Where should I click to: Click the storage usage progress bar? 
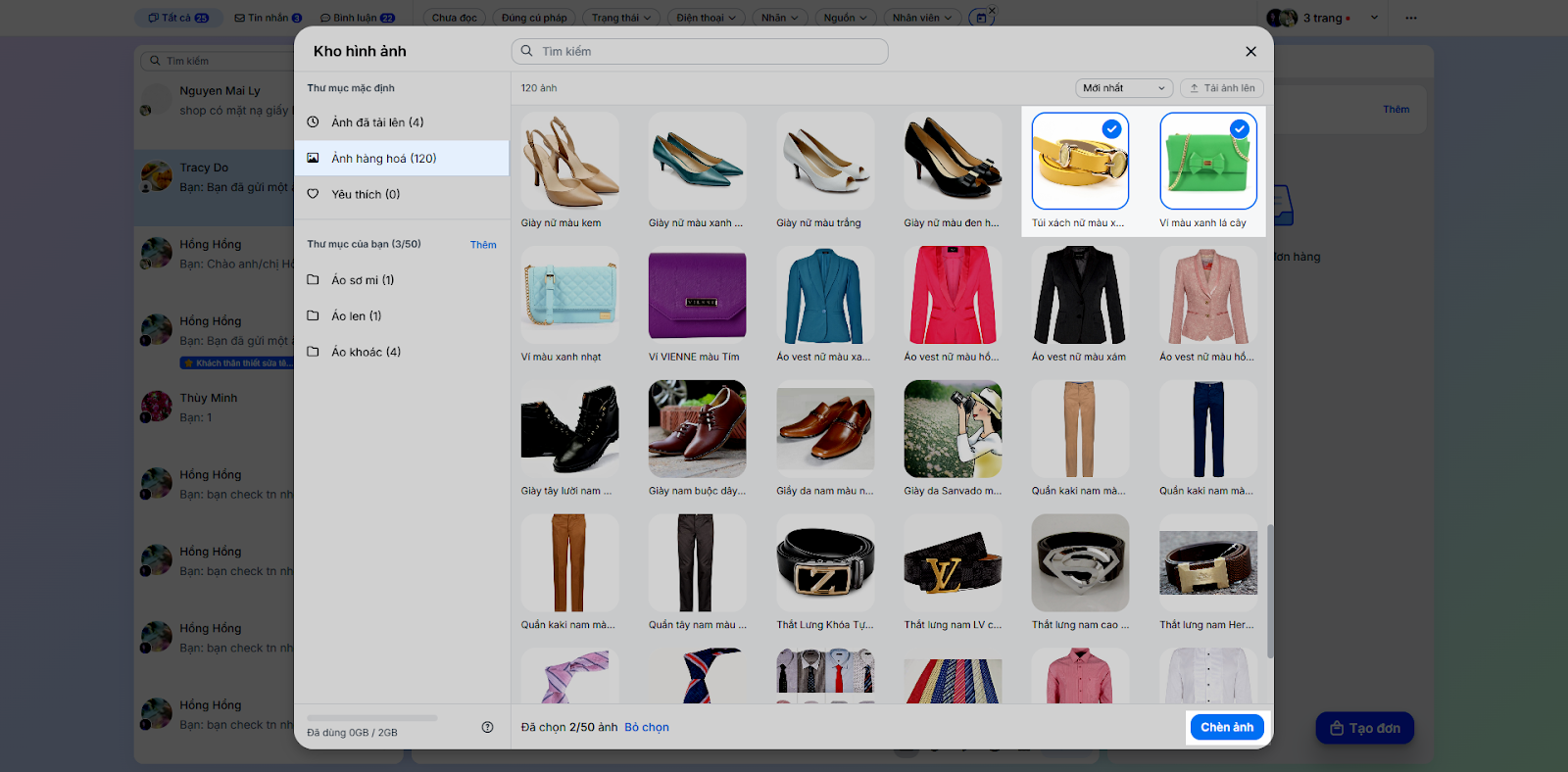(x=372, y=718)
